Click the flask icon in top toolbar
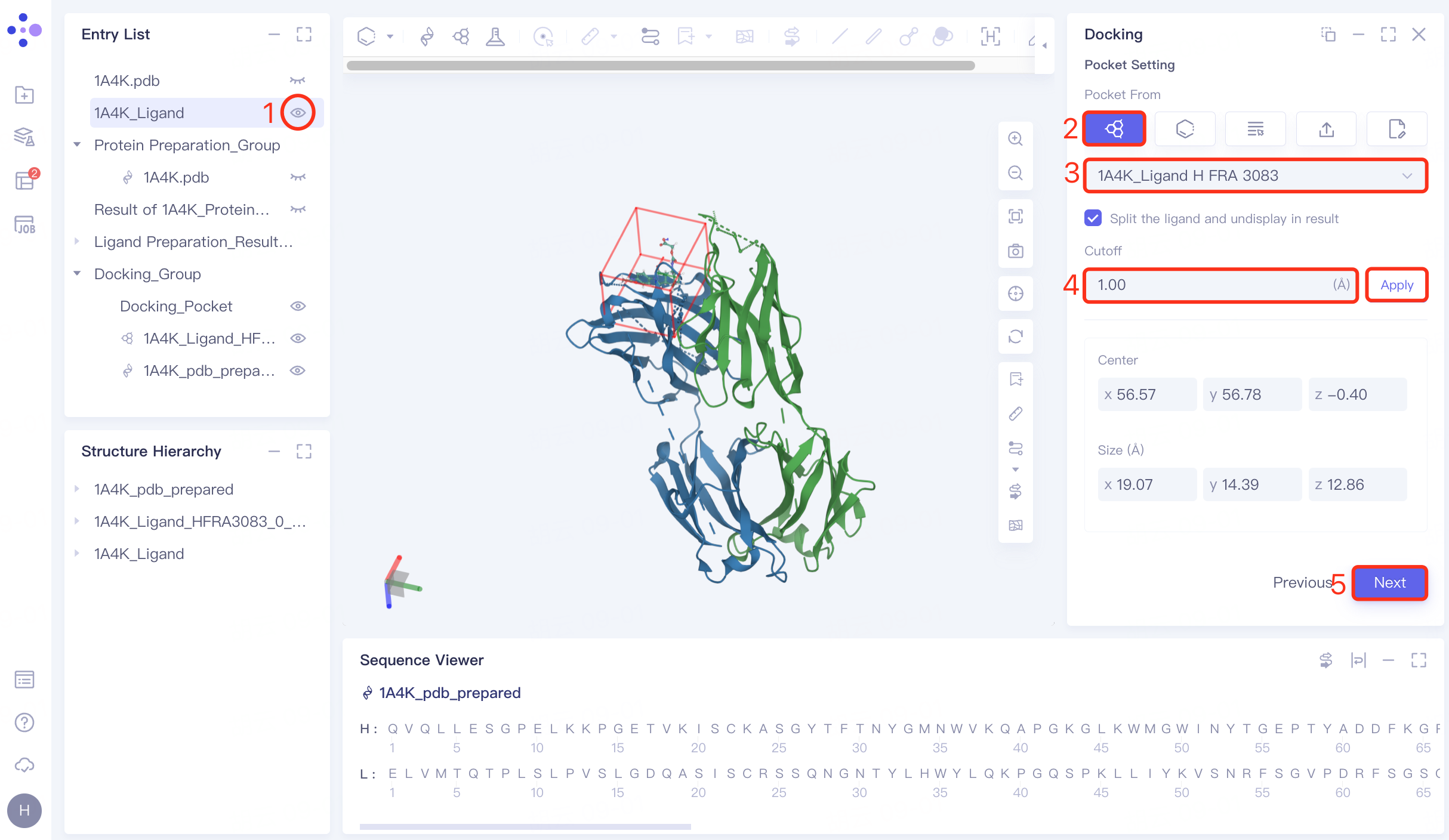This screenshot has width=1449, height=840. (x=495, y=37)
